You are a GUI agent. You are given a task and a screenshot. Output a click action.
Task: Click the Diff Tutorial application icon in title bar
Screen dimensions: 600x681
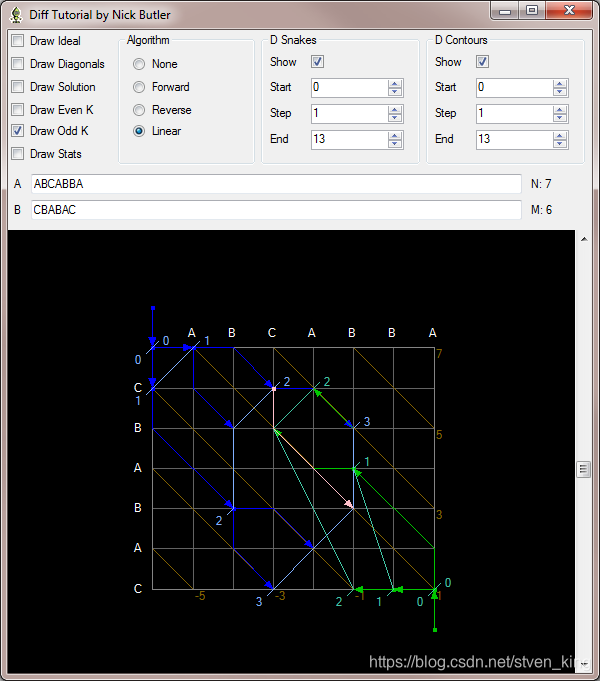[x=16, y=15]
